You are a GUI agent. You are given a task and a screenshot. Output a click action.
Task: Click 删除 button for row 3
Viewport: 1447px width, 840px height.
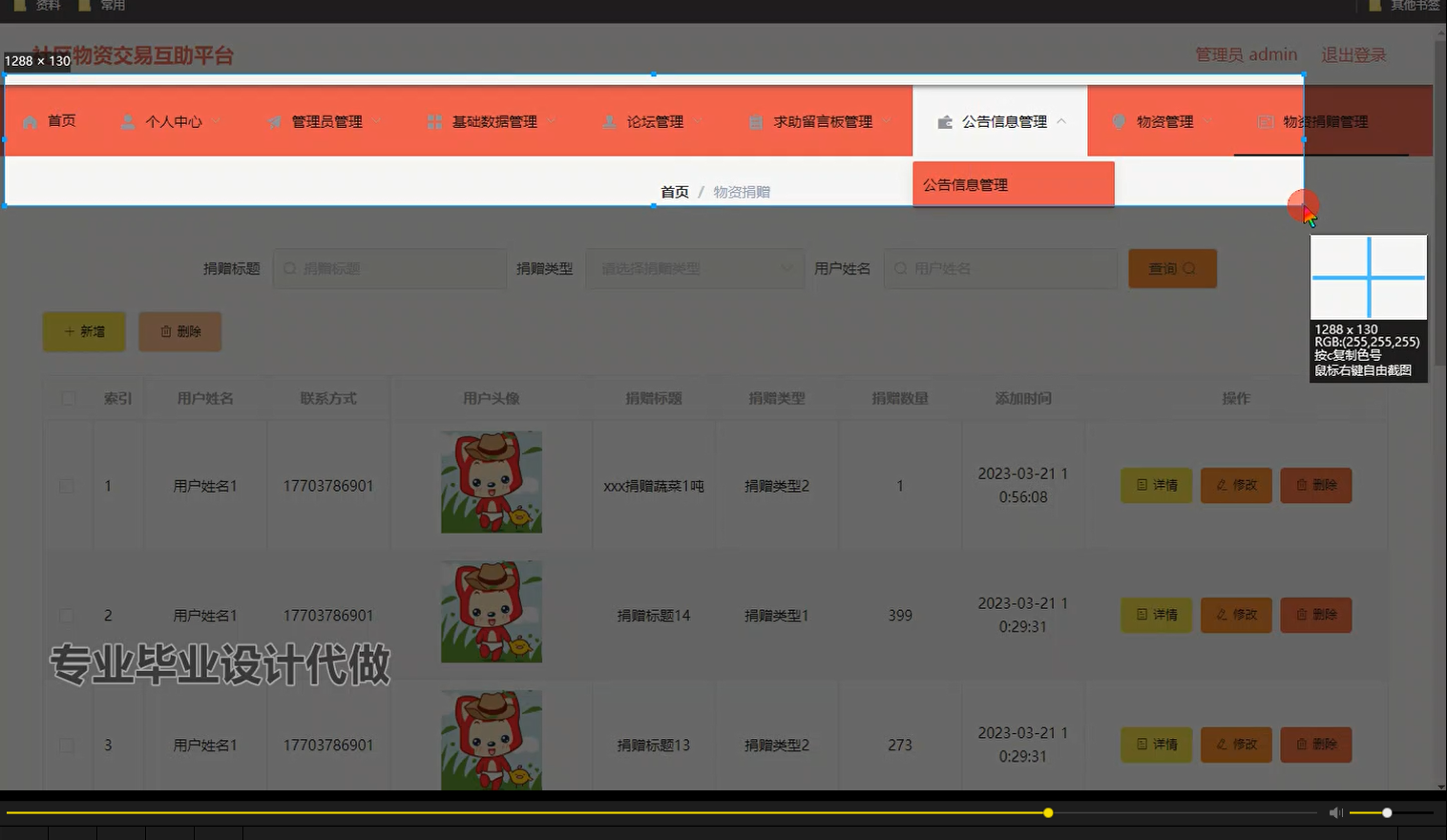[x=1316, y=745]
